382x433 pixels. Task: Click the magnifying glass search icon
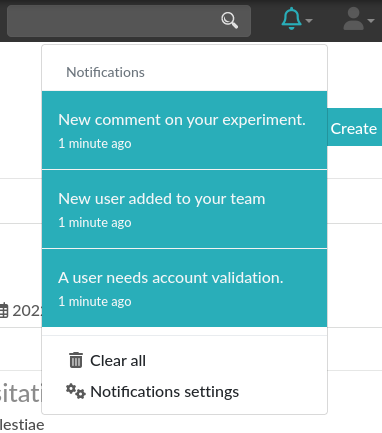(x=230, y=20)
